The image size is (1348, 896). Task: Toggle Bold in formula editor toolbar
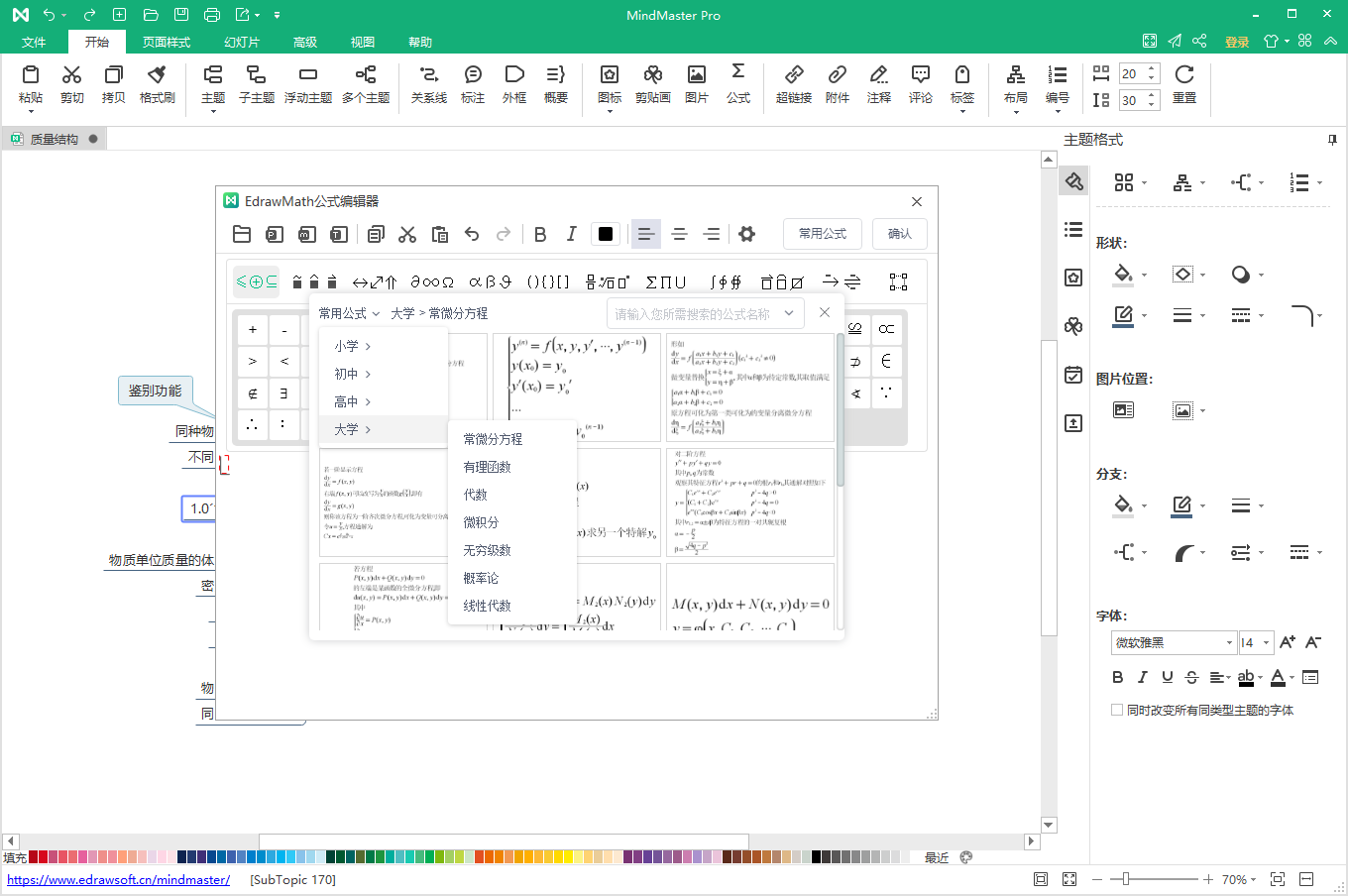point(540,234)
